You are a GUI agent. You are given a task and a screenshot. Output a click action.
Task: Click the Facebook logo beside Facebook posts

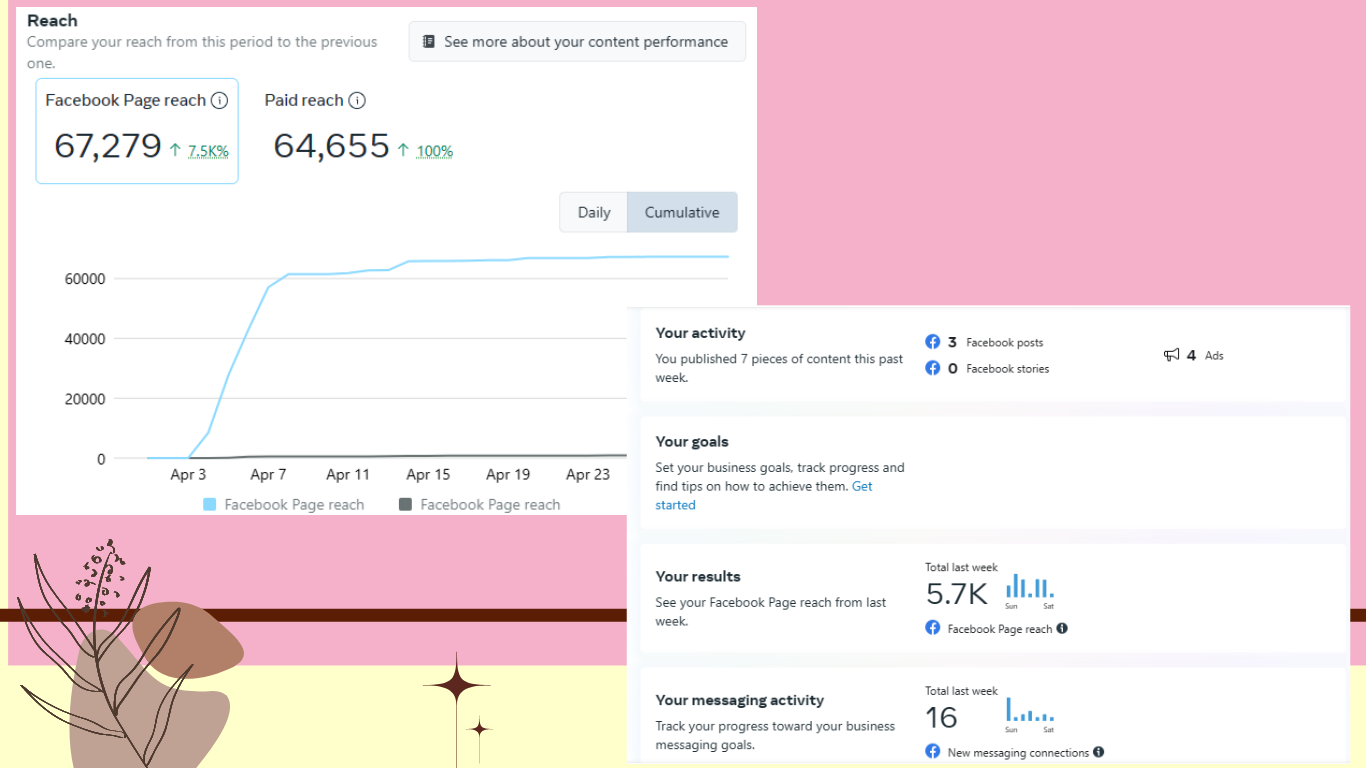933,342
